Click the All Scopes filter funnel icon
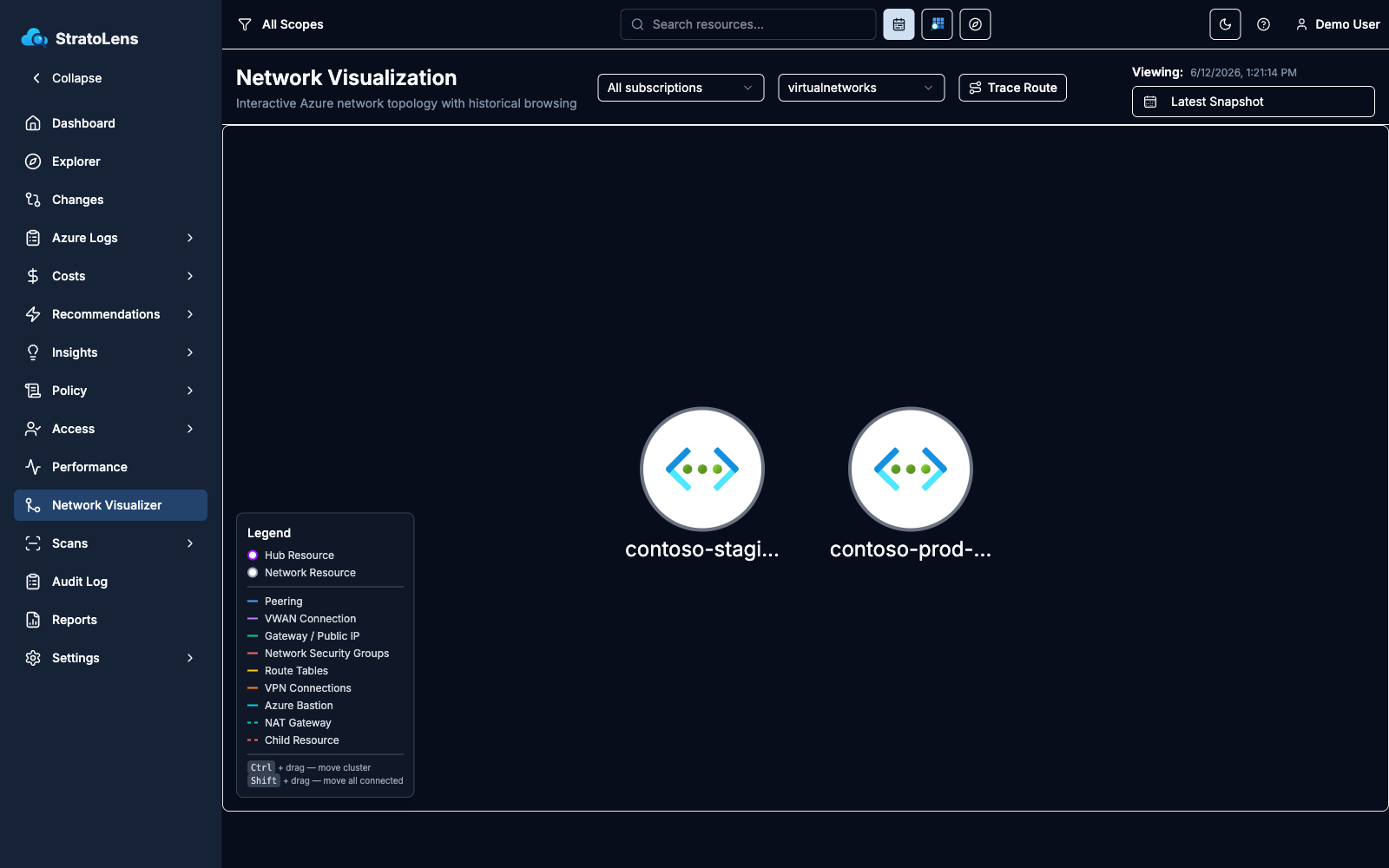Viewport: 1389px width, 868px height. coord(245,24)
